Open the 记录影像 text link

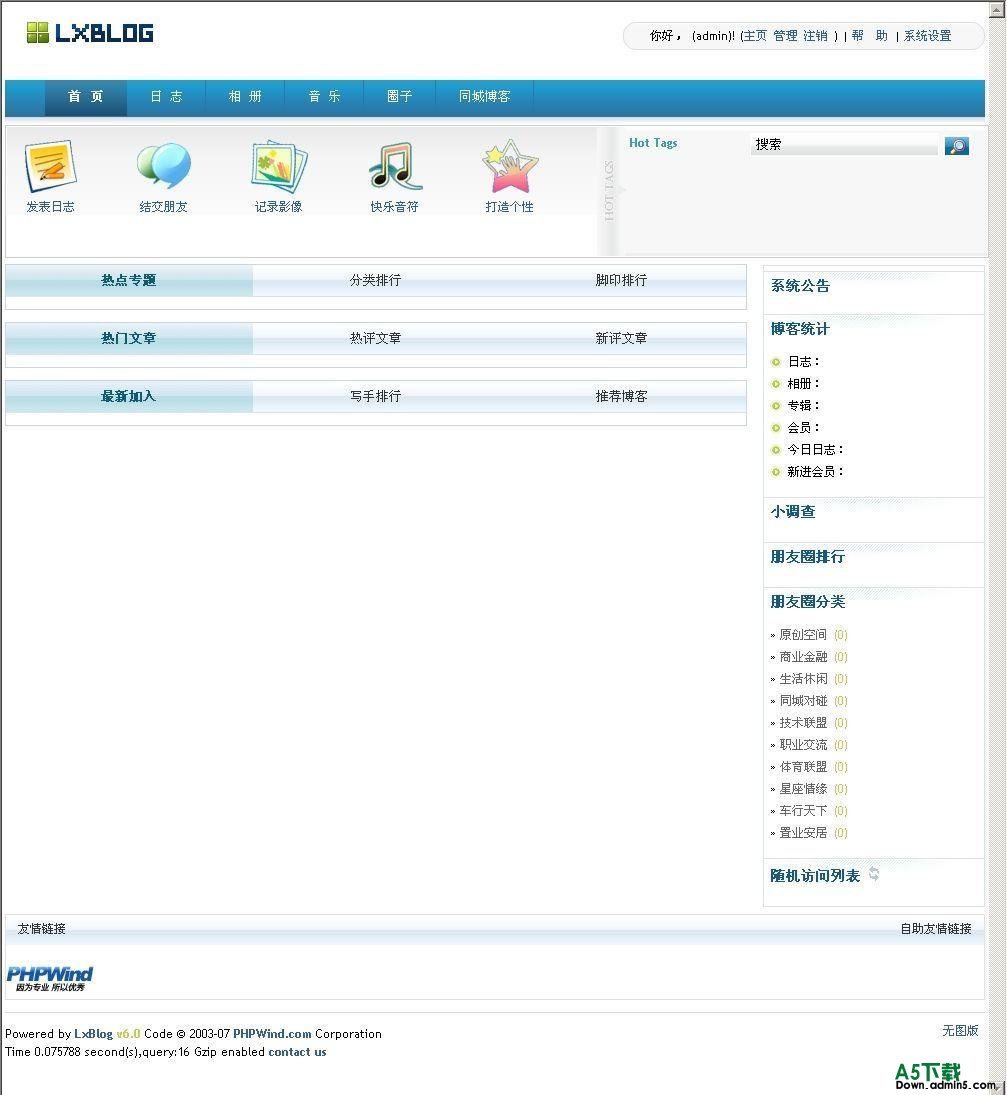tap(279, 207)
